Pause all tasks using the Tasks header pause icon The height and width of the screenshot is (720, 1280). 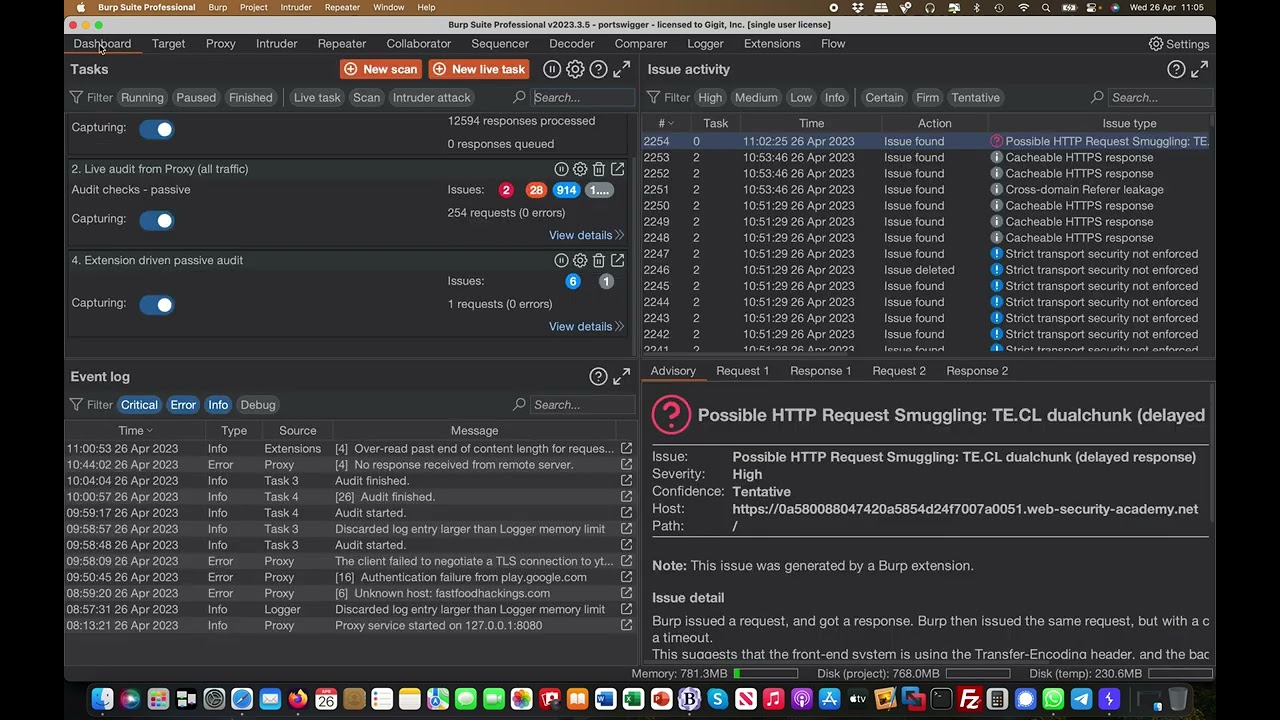(551, 69)
